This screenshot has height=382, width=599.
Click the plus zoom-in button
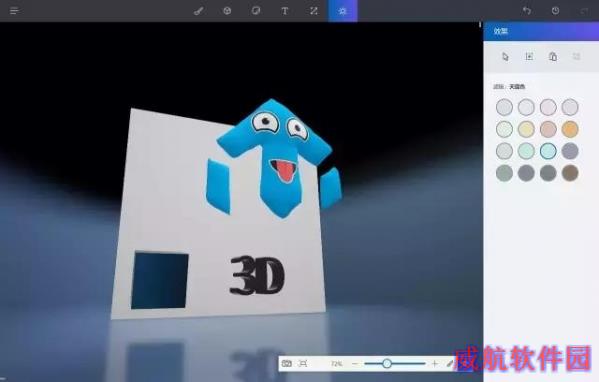point(434,364)
